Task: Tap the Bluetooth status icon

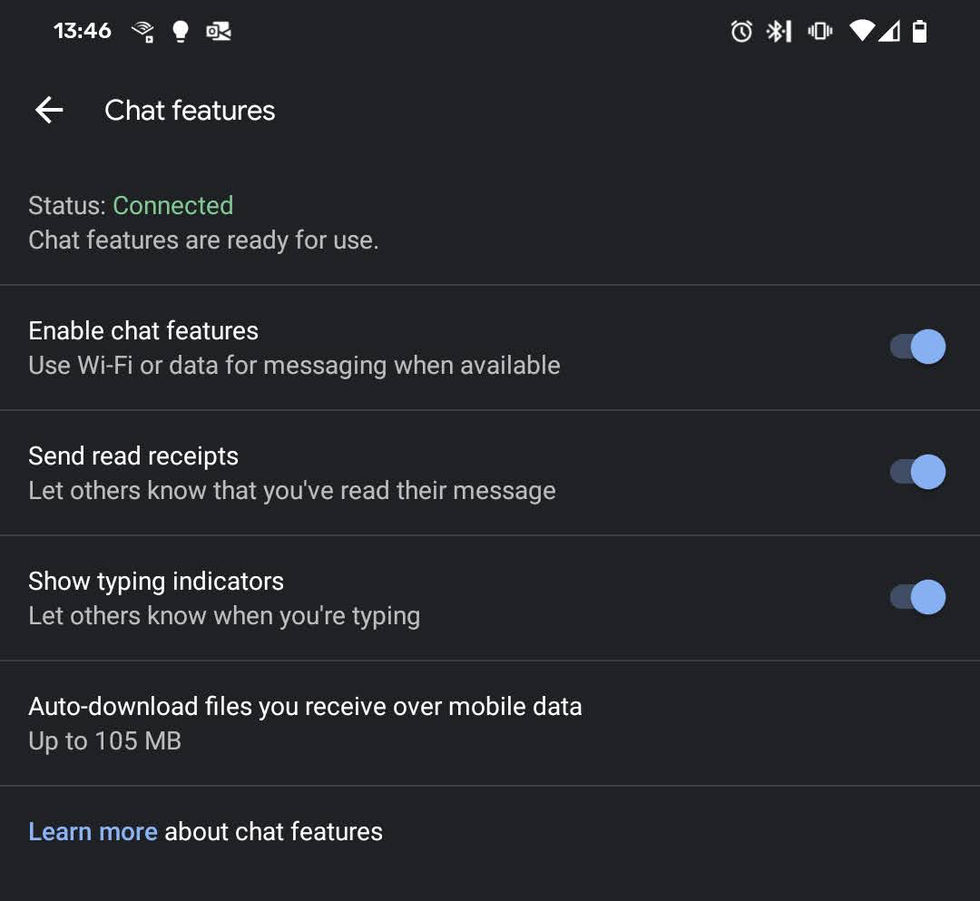Action: (779, 31)
